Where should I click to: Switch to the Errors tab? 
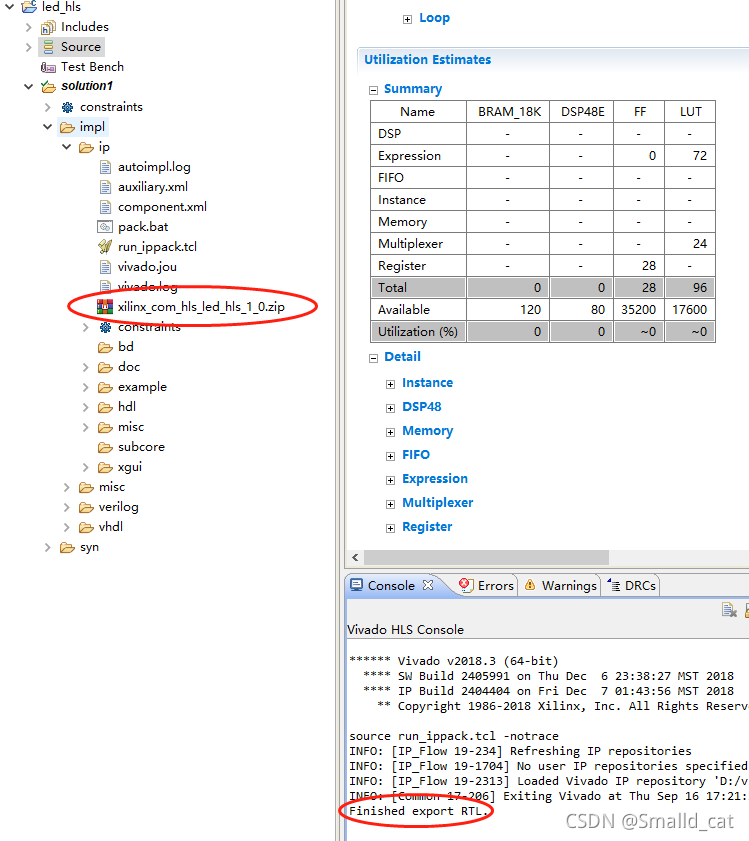click(496, 586)
